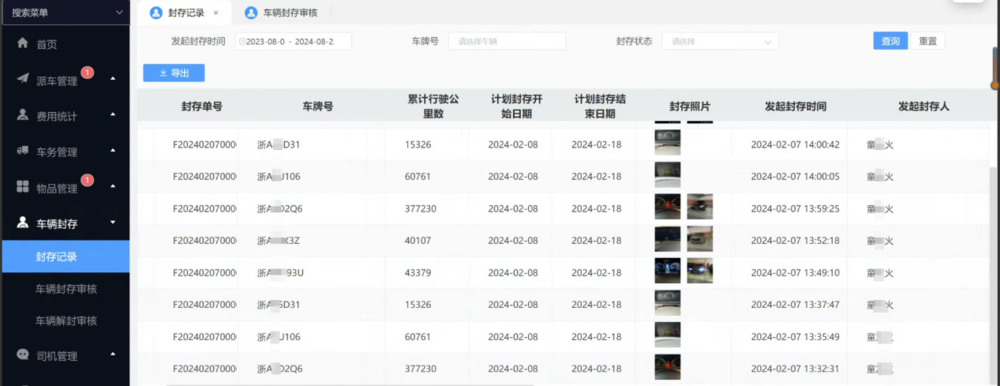The image size is (1000, 386).
Task: Click the 累计行驶公里数 column header
Action: pyautogui.click(x=433, y=107)
